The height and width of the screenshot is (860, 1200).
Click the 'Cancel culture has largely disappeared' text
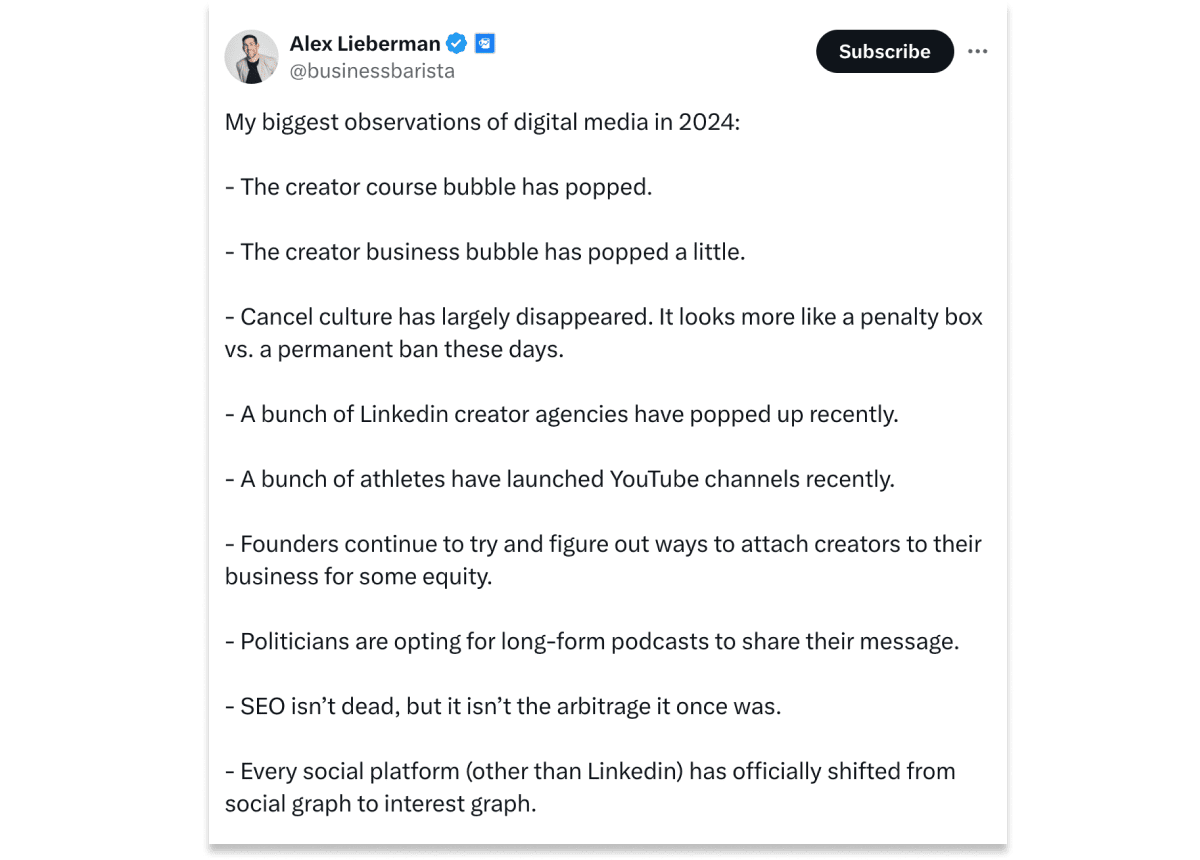pos(438,317)
